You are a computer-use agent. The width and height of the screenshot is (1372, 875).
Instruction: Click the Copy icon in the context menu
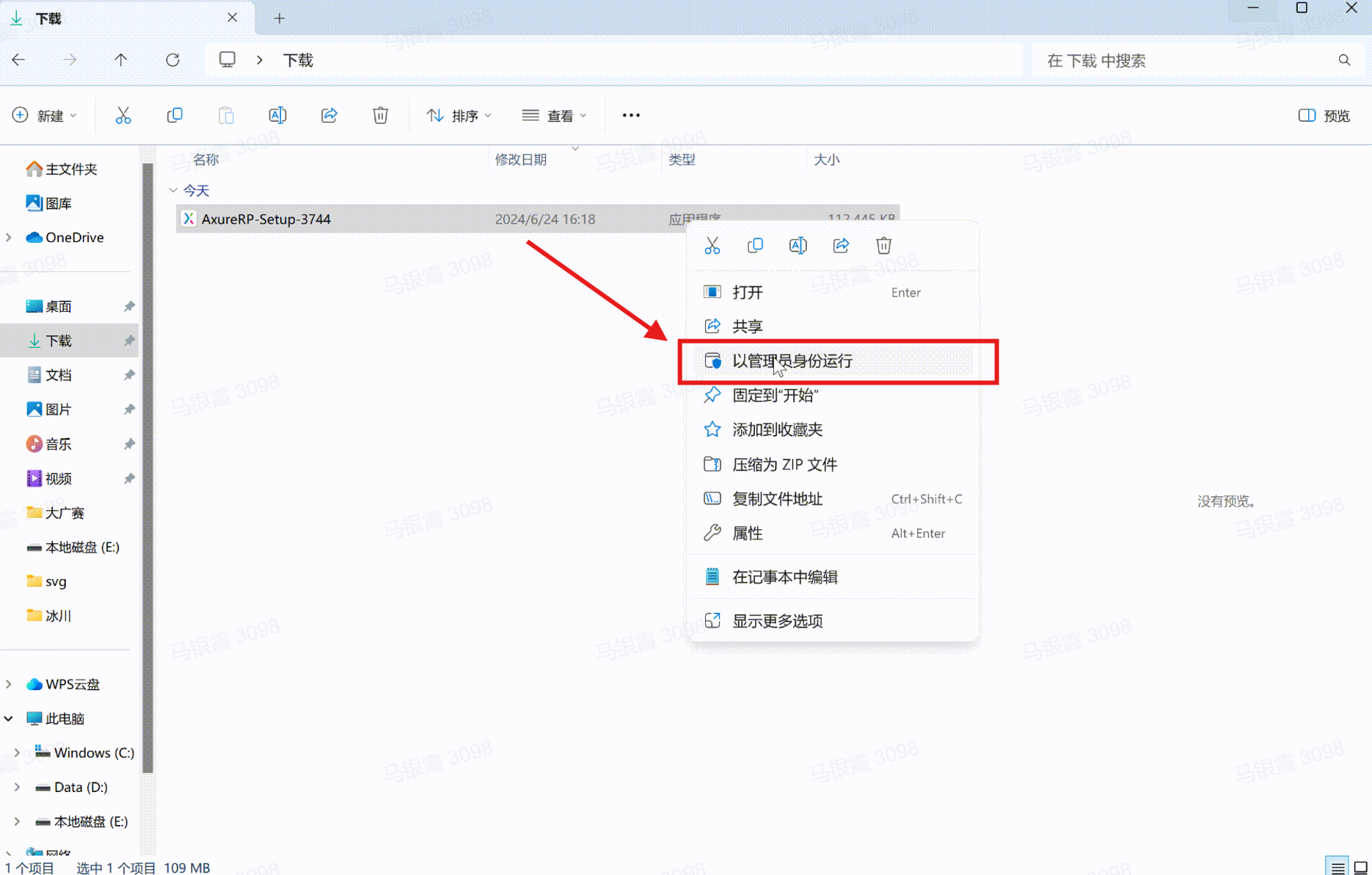coord(755,246)
